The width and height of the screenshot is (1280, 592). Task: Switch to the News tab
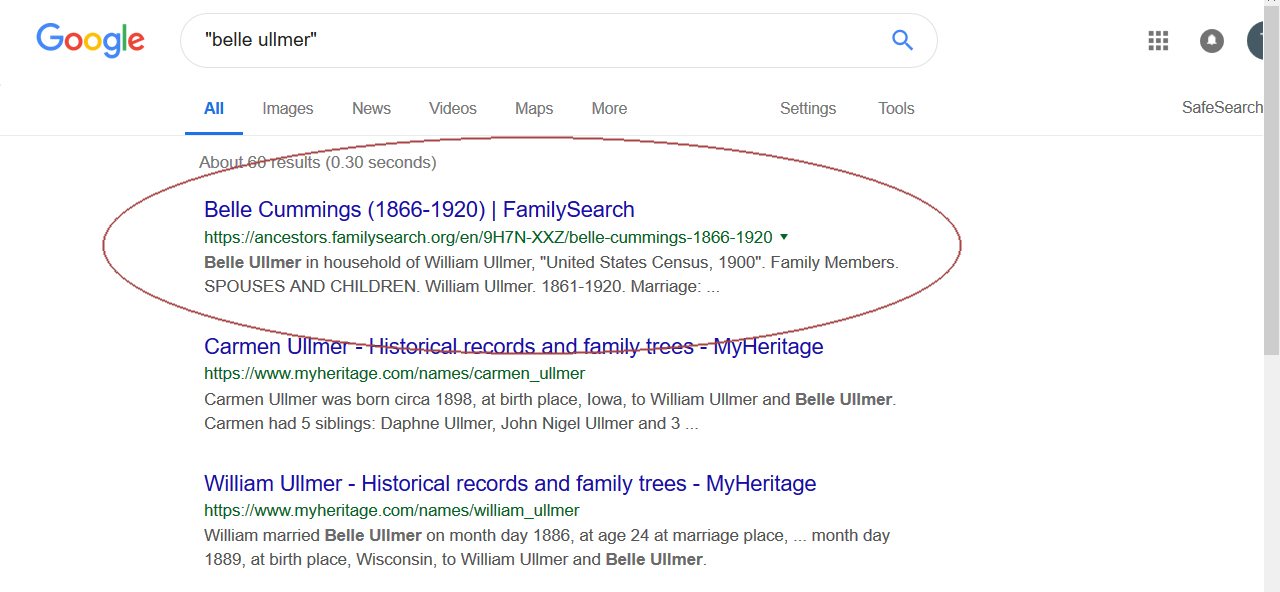371,108
